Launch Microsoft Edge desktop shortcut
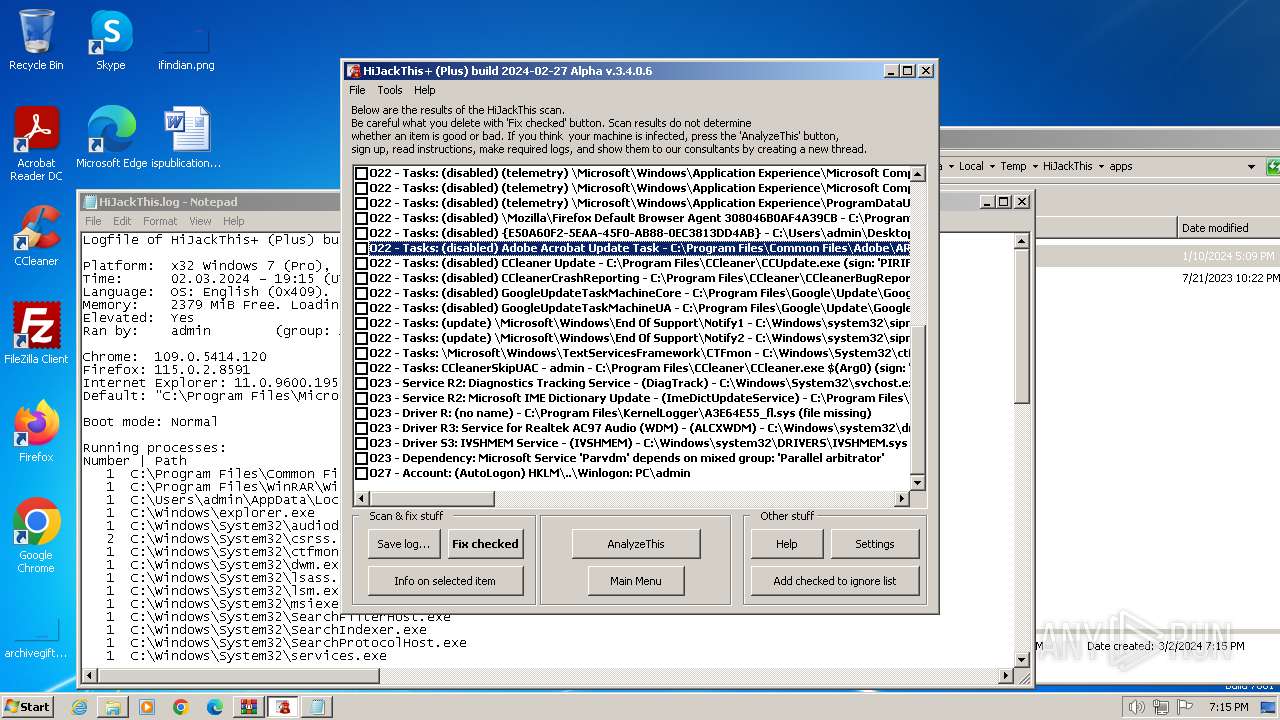1280x720 pixels. [111, 138]
